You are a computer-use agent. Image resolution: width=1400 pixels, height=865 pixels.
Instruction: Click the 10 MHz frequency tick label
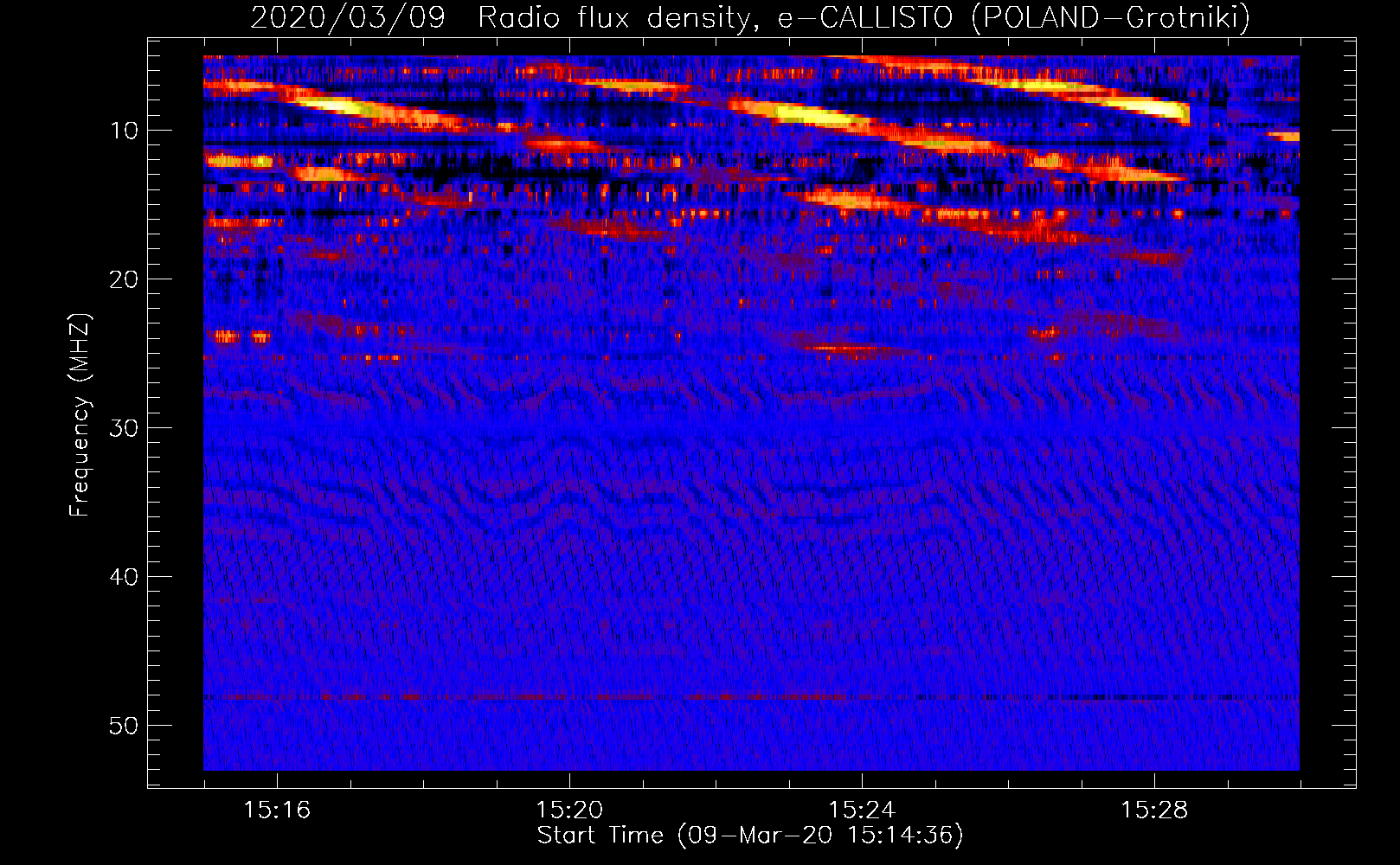tap(125, 131)
